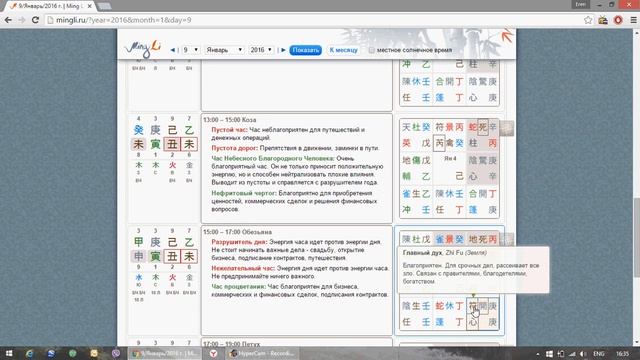
Task: Click the green 甲 stem in the Обезьяна pillars
Action: [x=138, y=242]
